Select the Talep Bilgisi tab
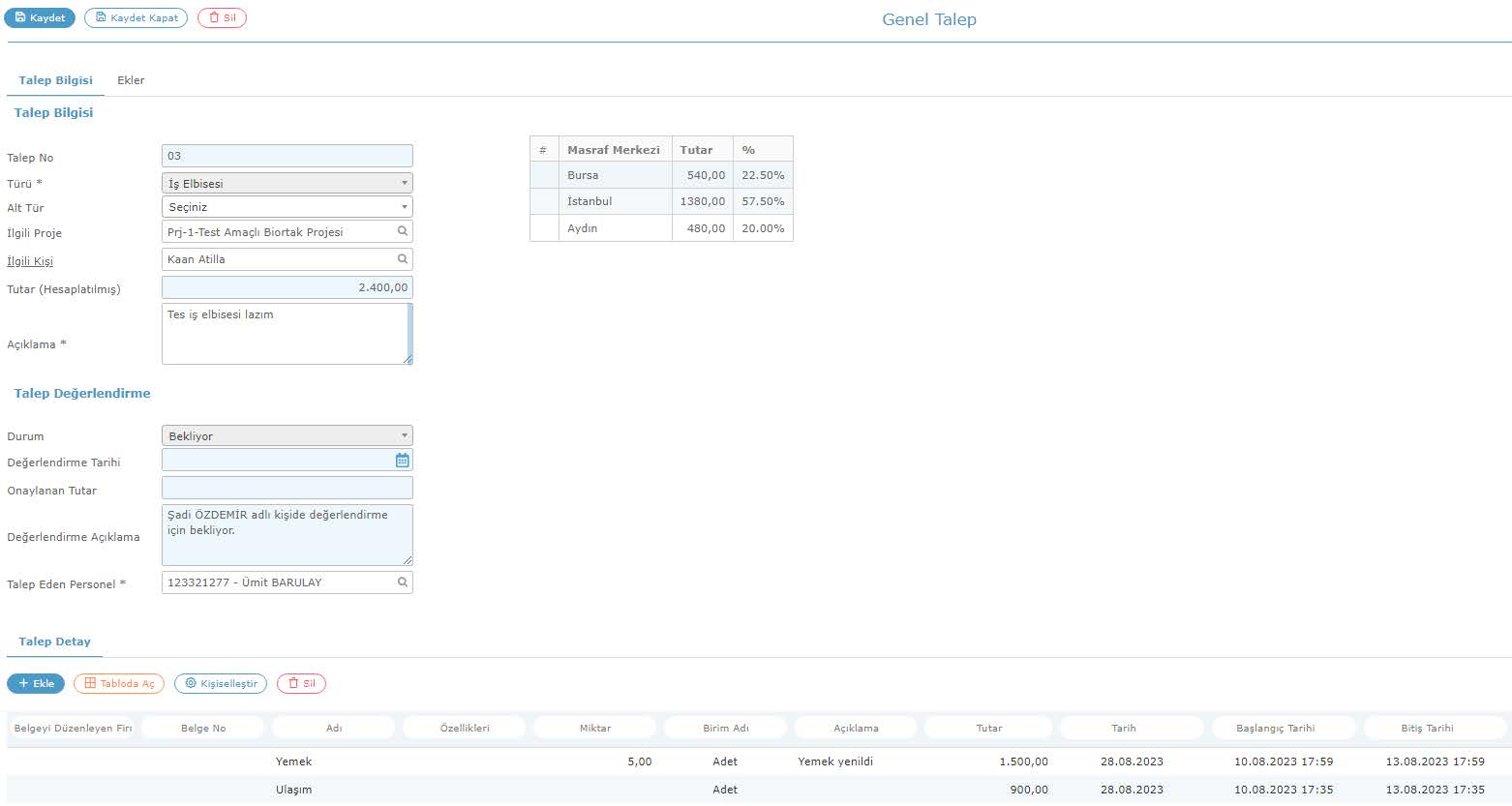The width and height of the screenshot is (1512, 806). click(55, 80)
